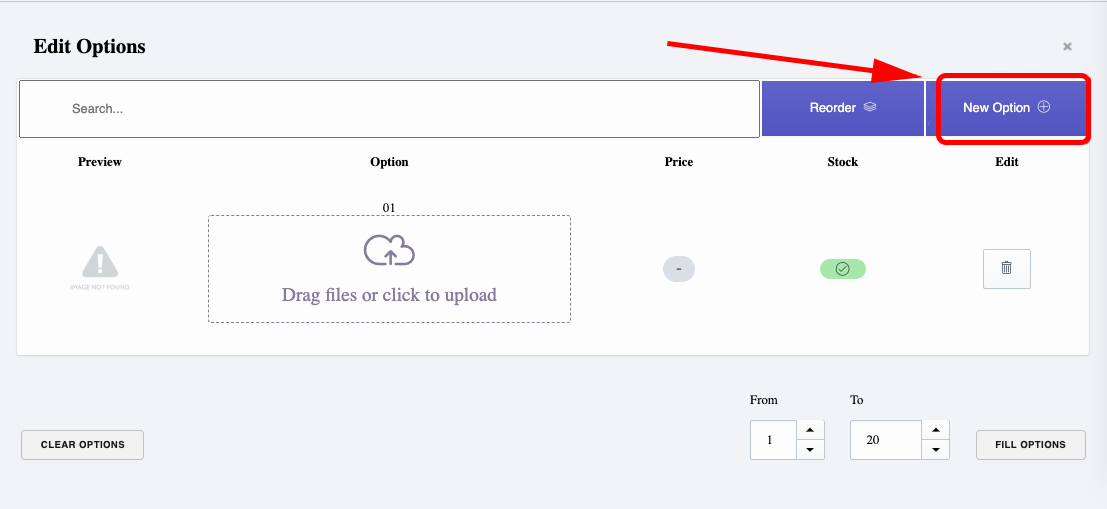The width and height of the screenshot is (1107, 509).
Task: Open the drag files upload area
Action: (389, 269)
